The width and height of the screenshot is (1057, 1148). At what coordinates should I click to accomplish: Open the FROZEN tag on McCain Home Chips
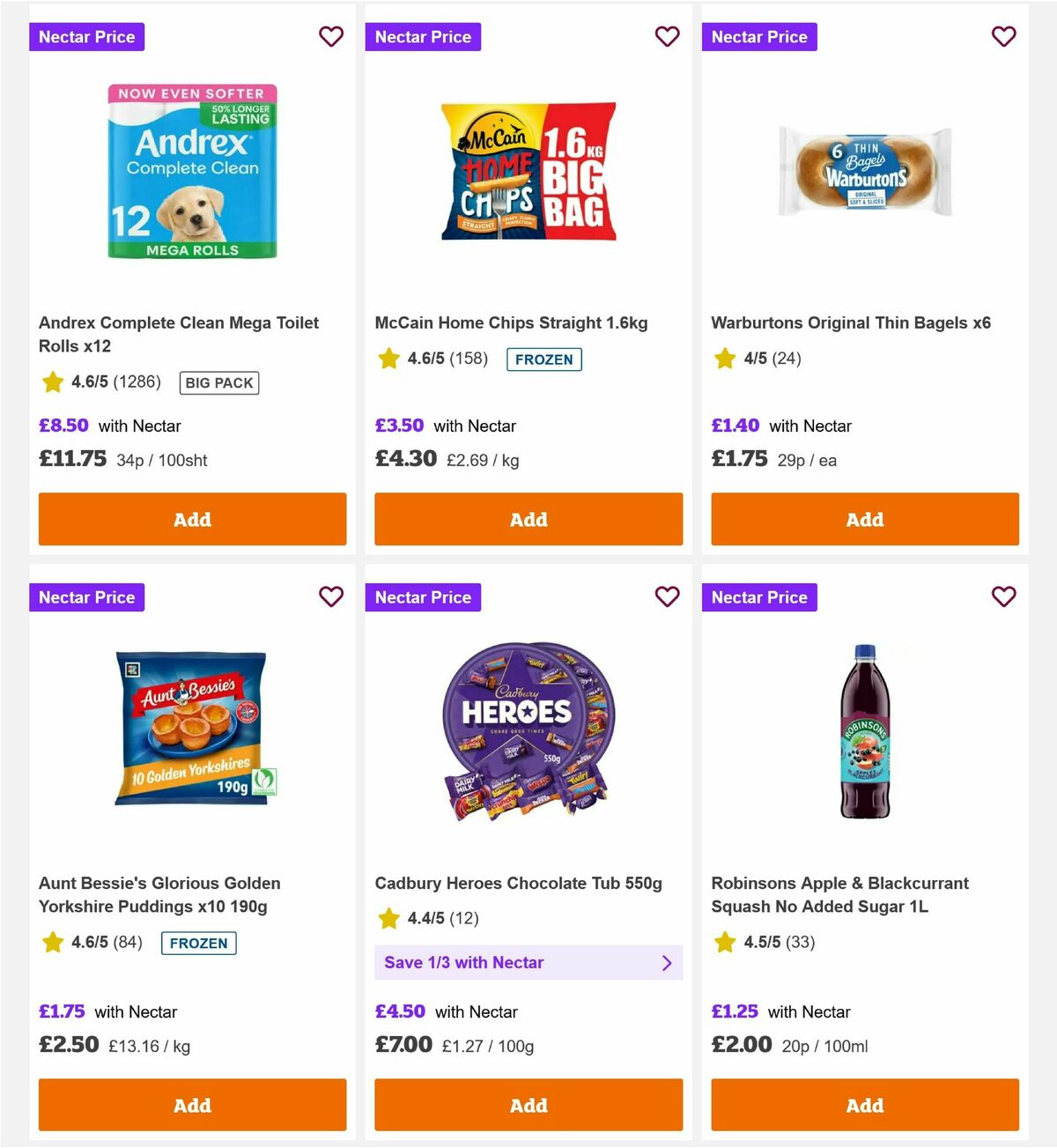(544, 359)
